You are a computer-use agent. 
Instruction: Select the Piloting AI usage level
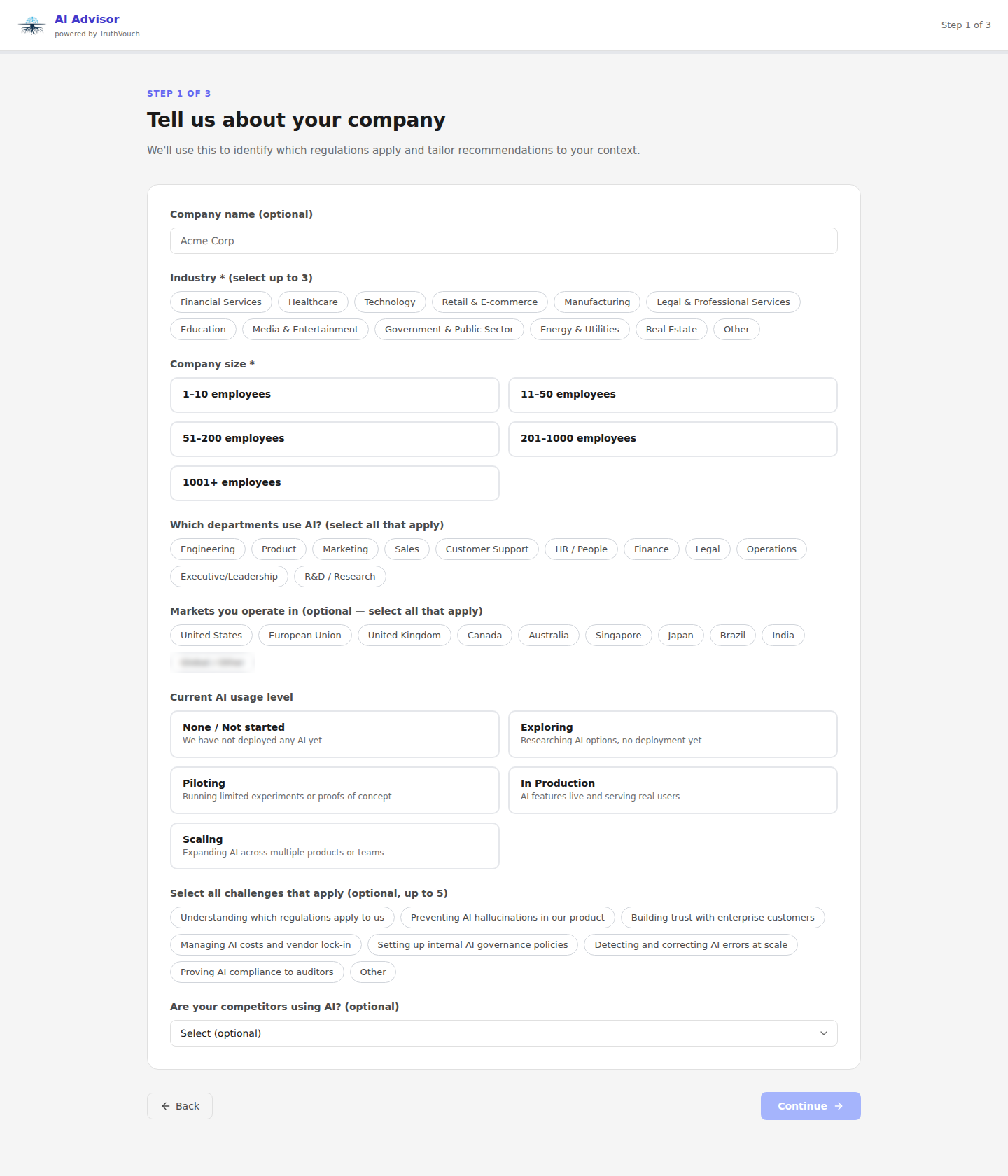(x=334, y=790)
